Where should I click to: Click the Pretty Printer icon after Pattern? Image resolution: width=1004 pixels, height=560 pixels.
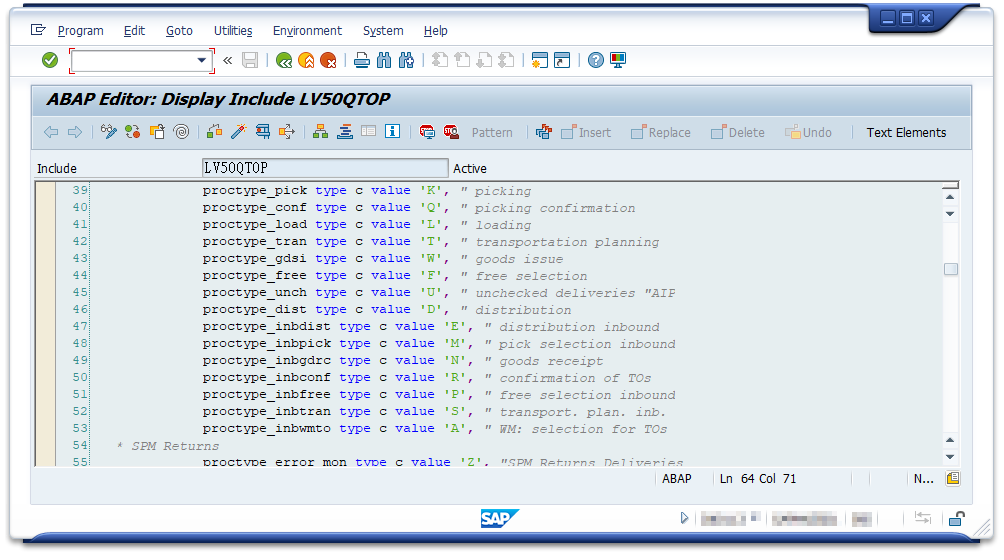coord(544,132)
